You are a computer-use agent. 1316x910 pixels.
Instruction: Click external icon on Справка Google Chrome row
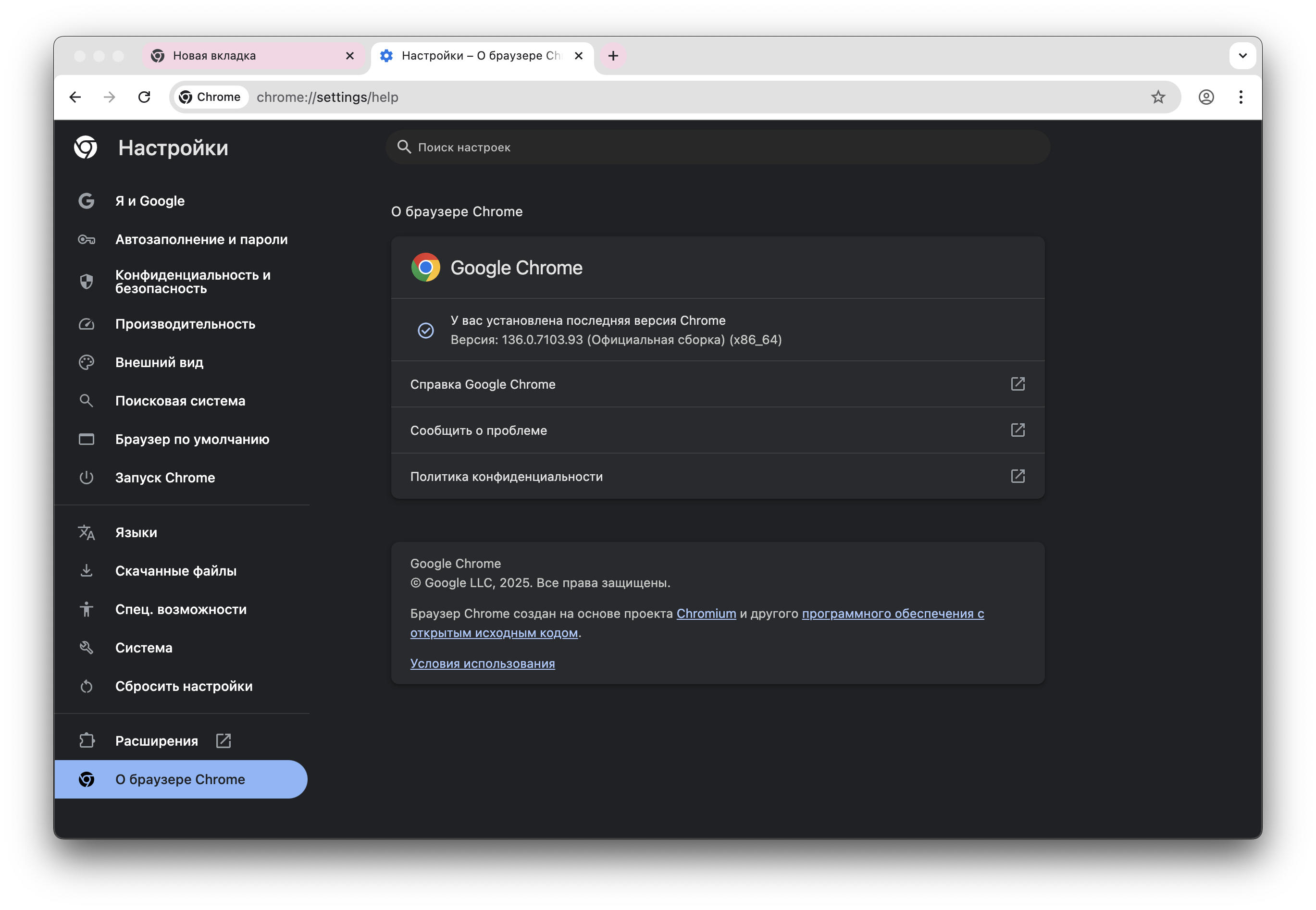pyautogui.click(x=1018, y=384)
